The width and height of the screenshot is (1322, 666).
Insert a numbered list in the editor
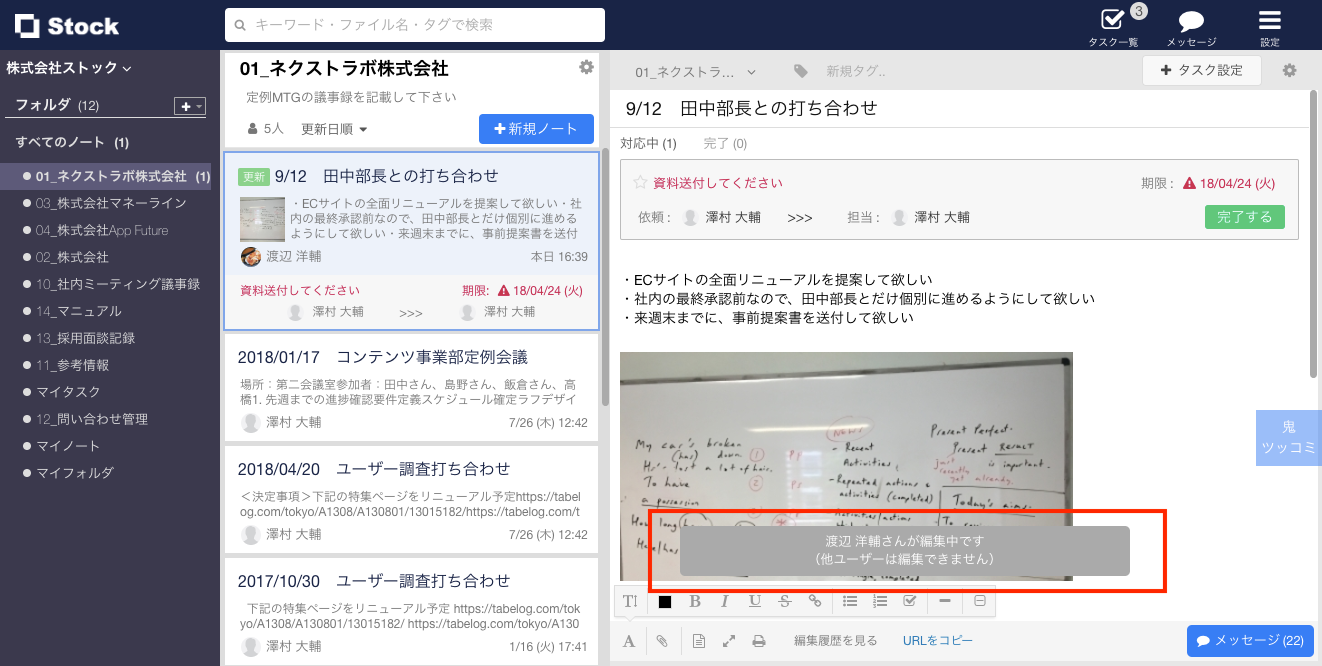(880, 601)
